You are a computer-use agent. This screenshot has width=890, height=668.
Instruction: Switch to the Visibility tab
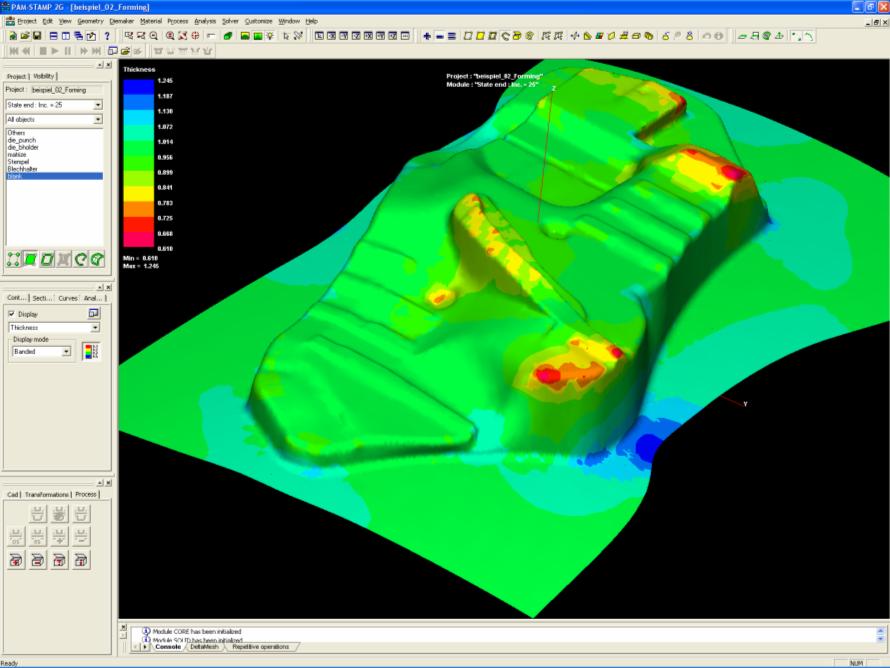click(x=44, y=76)
